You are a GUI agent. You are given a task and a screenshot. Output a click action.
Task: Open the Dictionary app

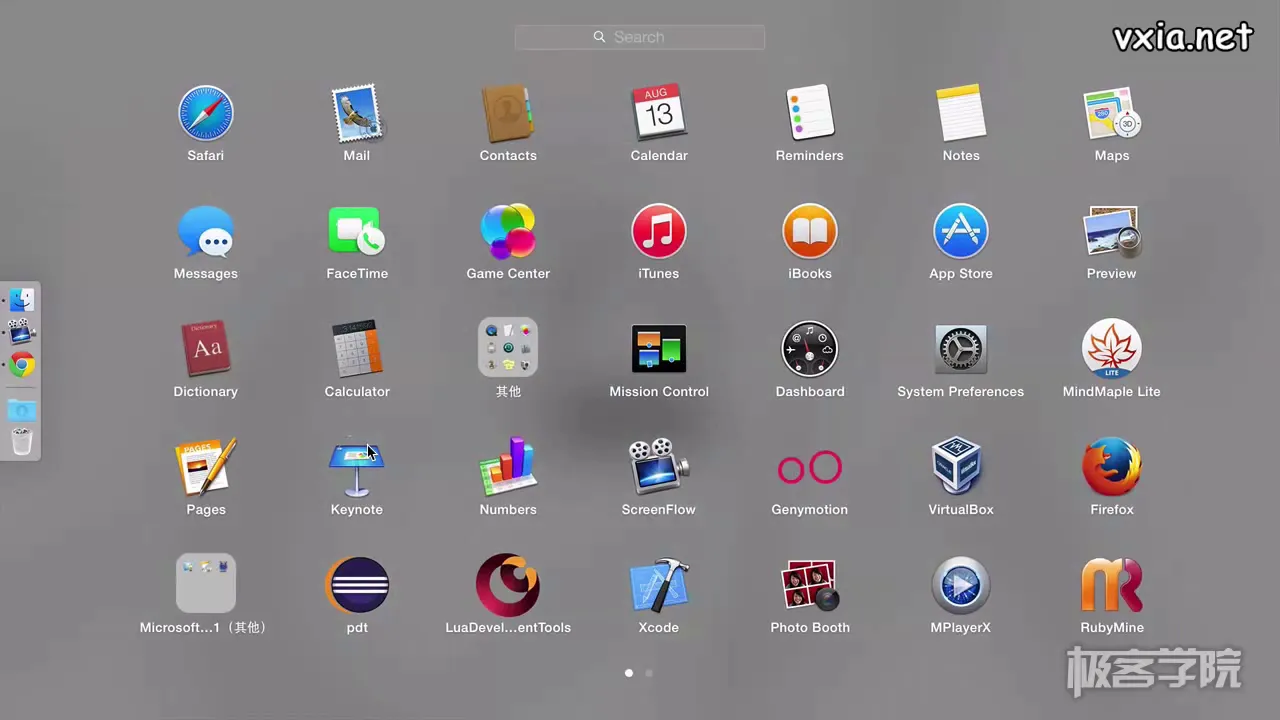206,349
